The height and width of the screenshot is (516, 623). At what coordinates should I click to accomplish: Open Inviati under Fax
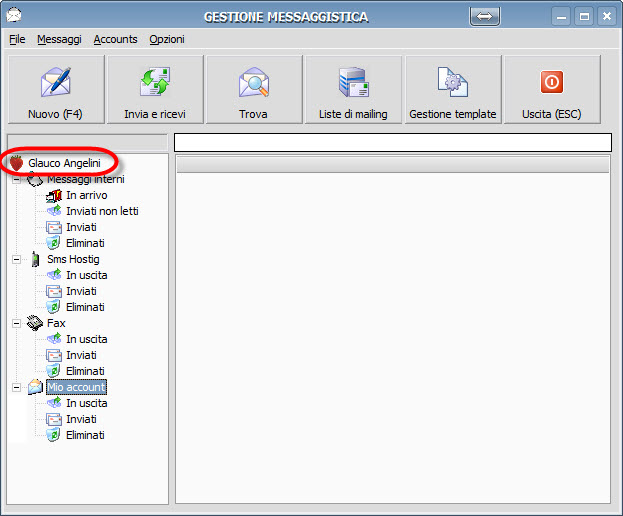(x=81, y=355)
